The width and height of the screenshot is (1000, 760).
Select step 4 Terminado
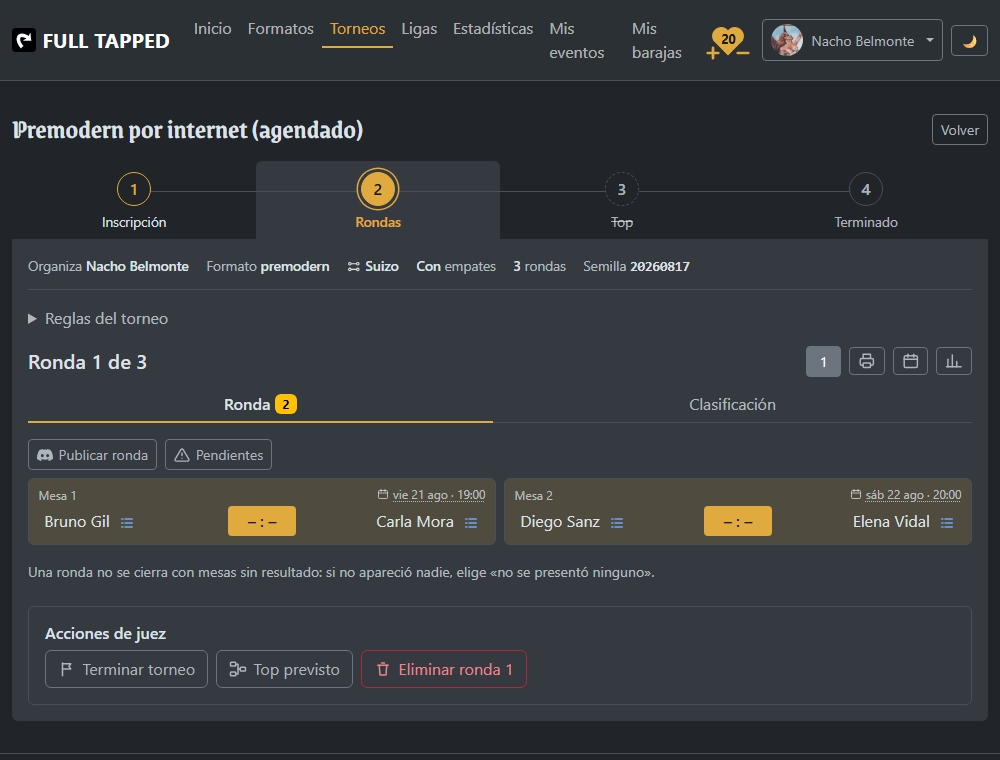(865, 200)
